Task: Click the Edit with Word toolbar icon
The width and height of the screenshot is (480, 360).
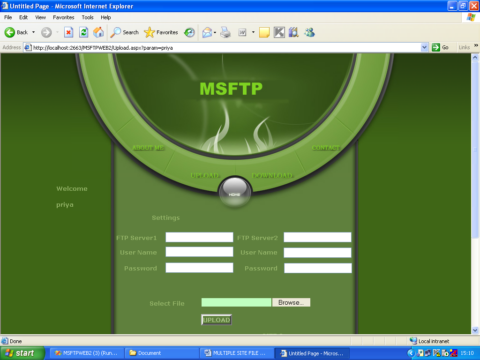Action: pos(242,32)
